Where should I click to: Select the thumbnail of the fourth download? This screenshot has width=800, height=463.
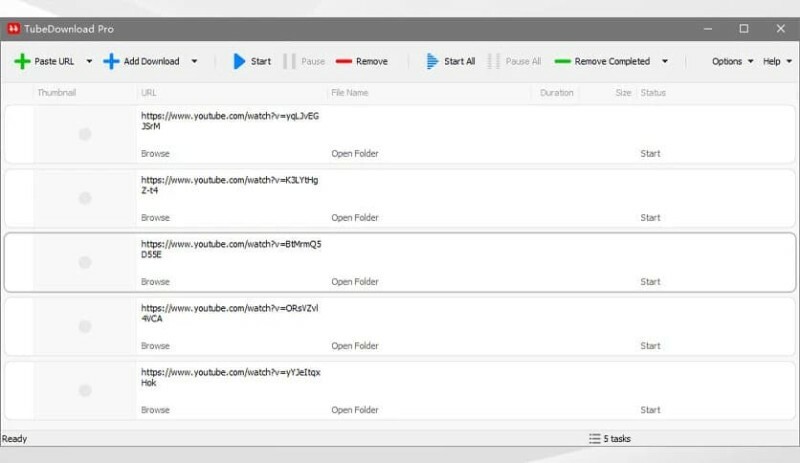pos(85,327)
